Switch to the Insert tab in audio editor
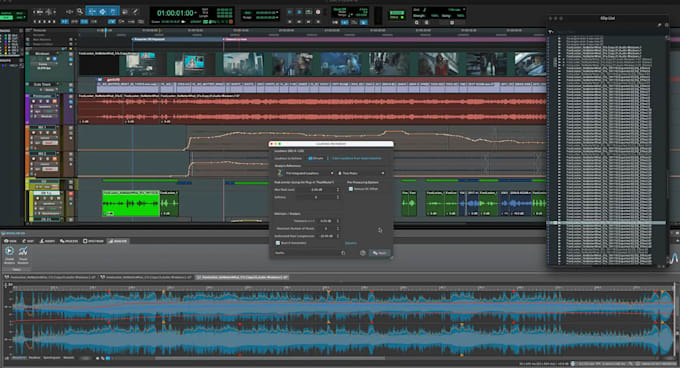680x368 pixels. point(47,241)
